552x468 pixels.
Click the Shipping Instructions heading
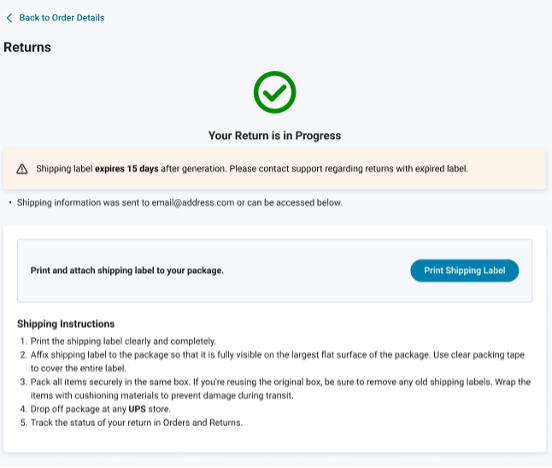[x=66, y=324]
